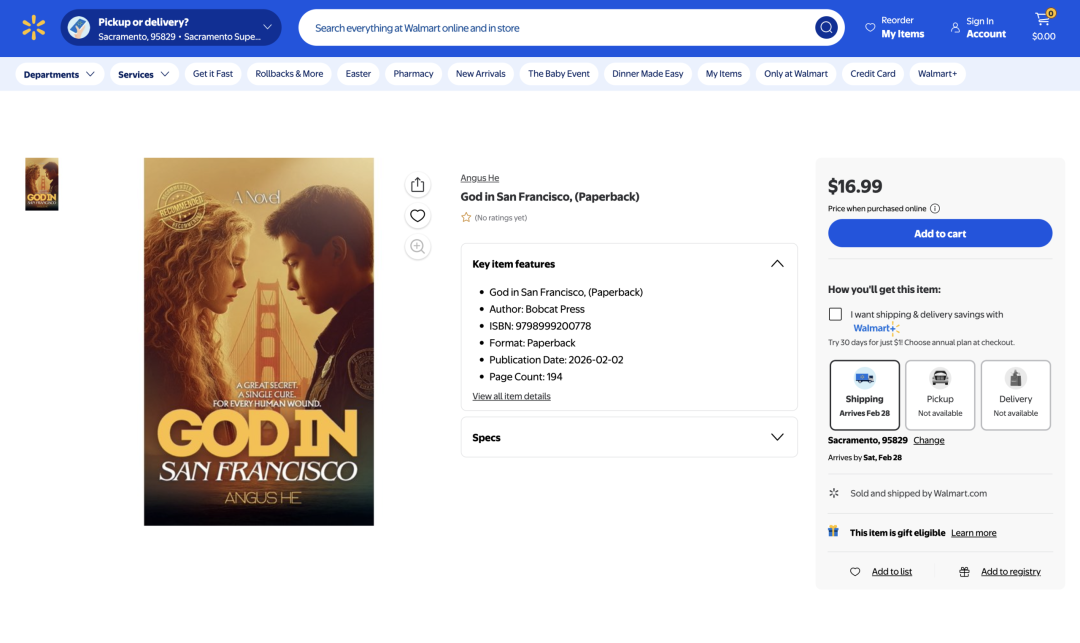Screen dimensions: 1080x643
Task: Select the Pickup fulfillment option
Action: (939, 395)
